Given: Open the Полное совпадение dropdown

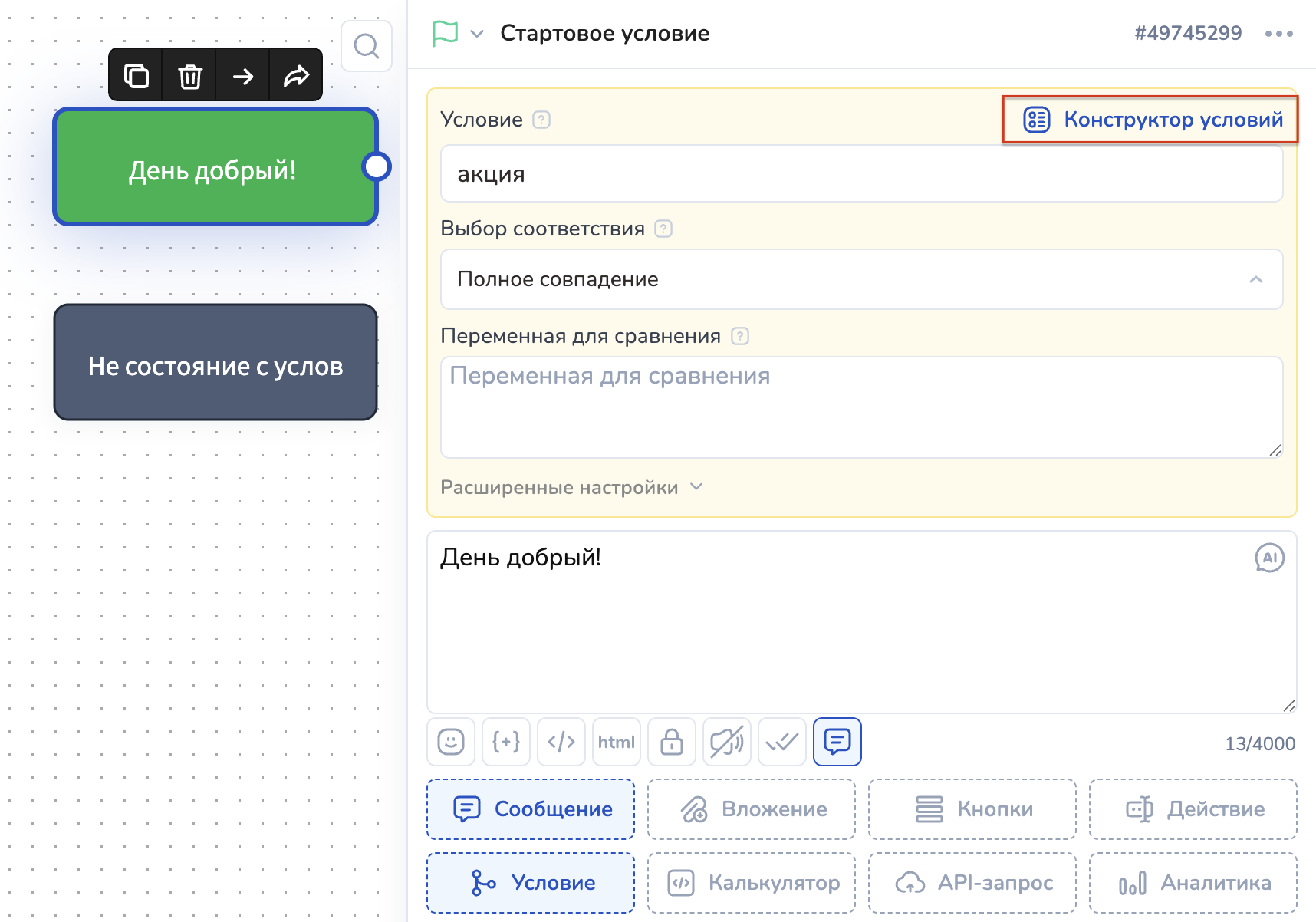Looking at the screenshot, I should point(861,279).
